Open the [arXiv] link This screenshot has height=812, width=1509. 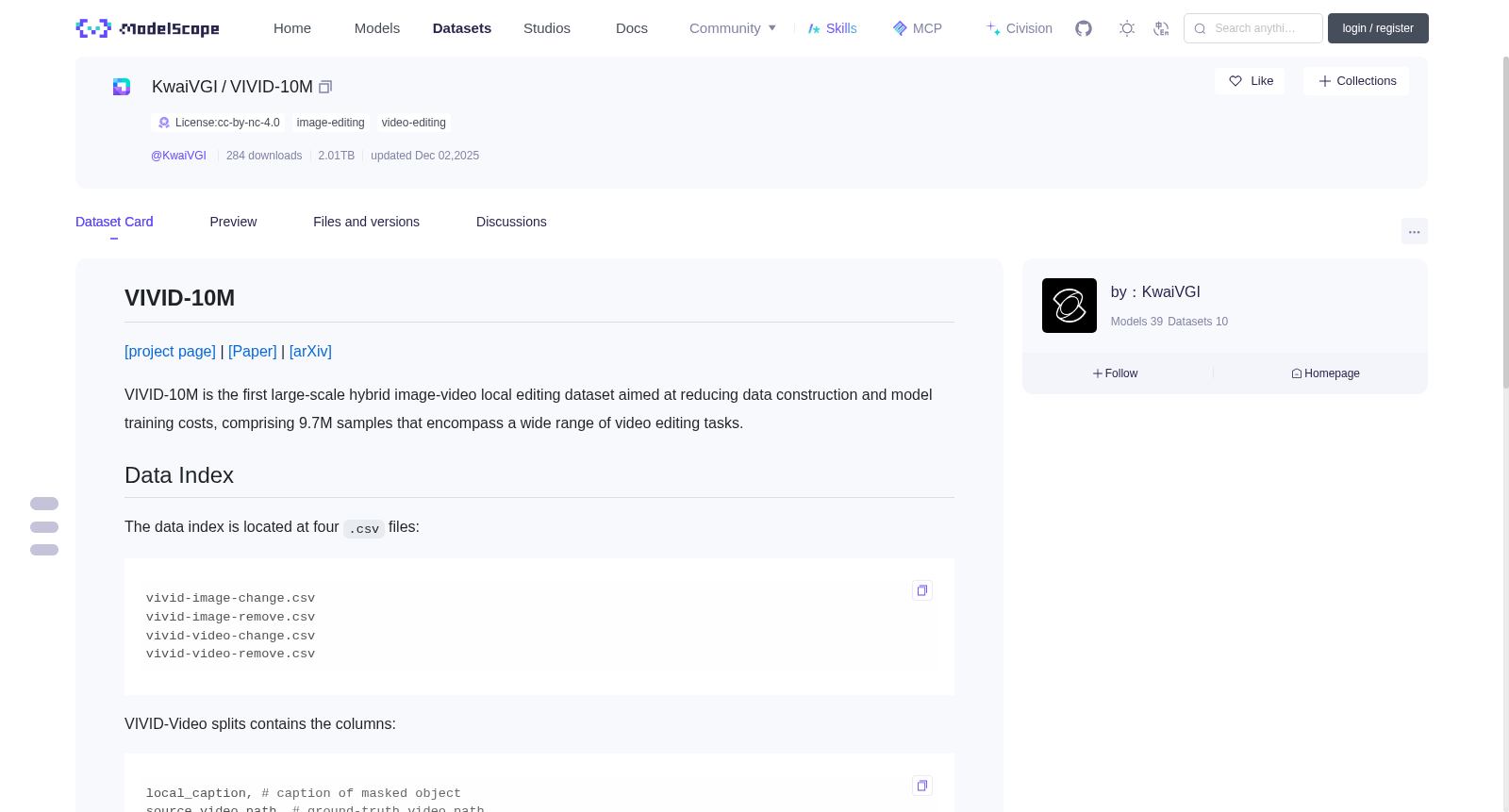tap(310, 351)
